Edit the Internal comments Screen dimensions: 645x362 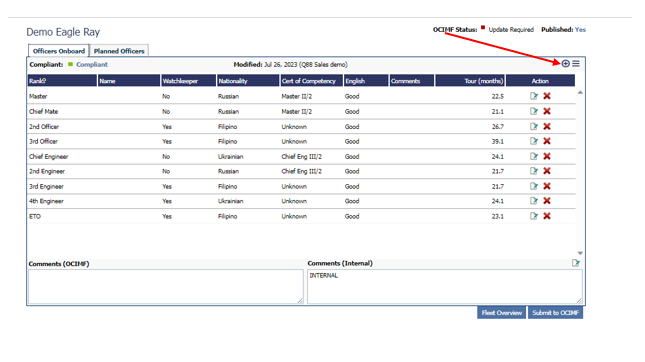click(576, 263)
